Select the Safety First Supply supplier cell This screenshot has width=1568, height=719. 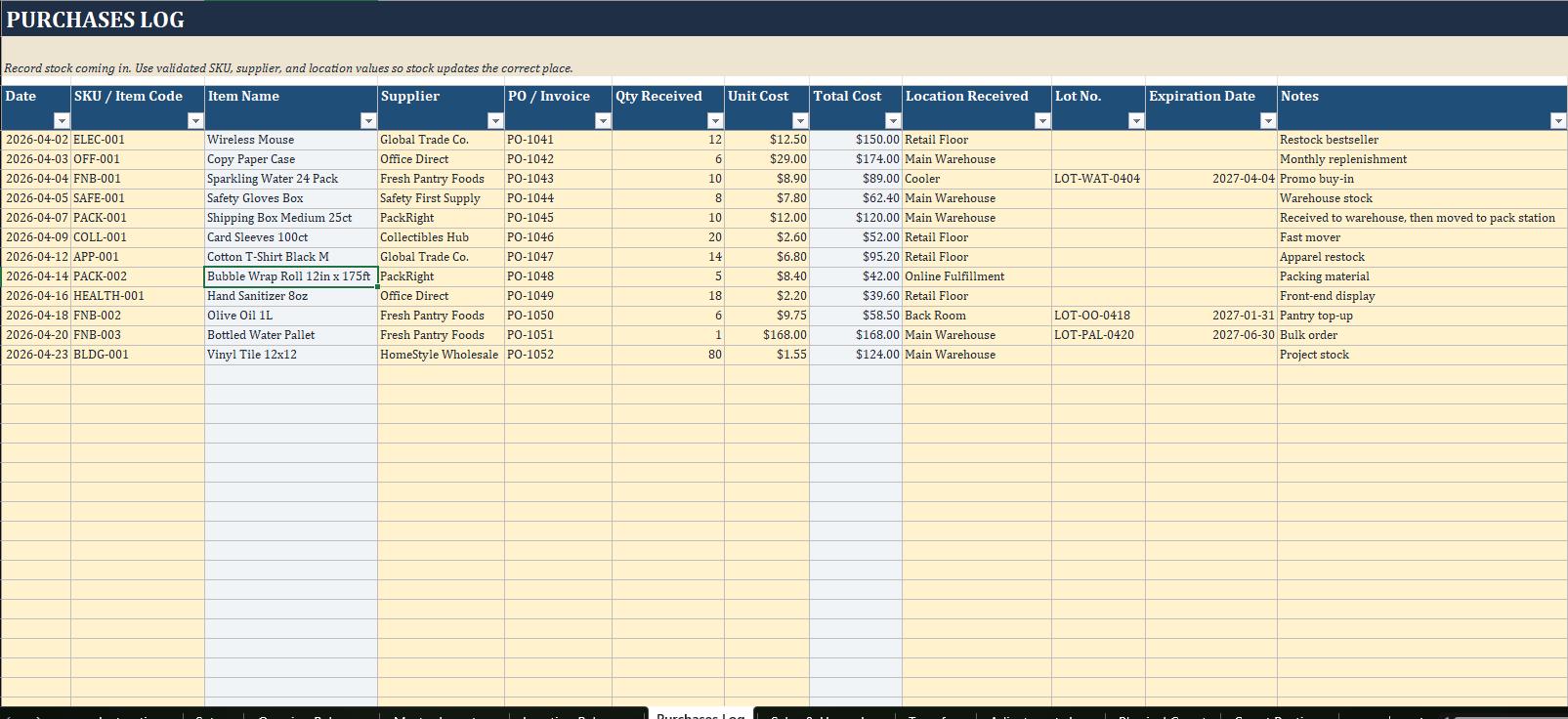click(x=441, y=198)
